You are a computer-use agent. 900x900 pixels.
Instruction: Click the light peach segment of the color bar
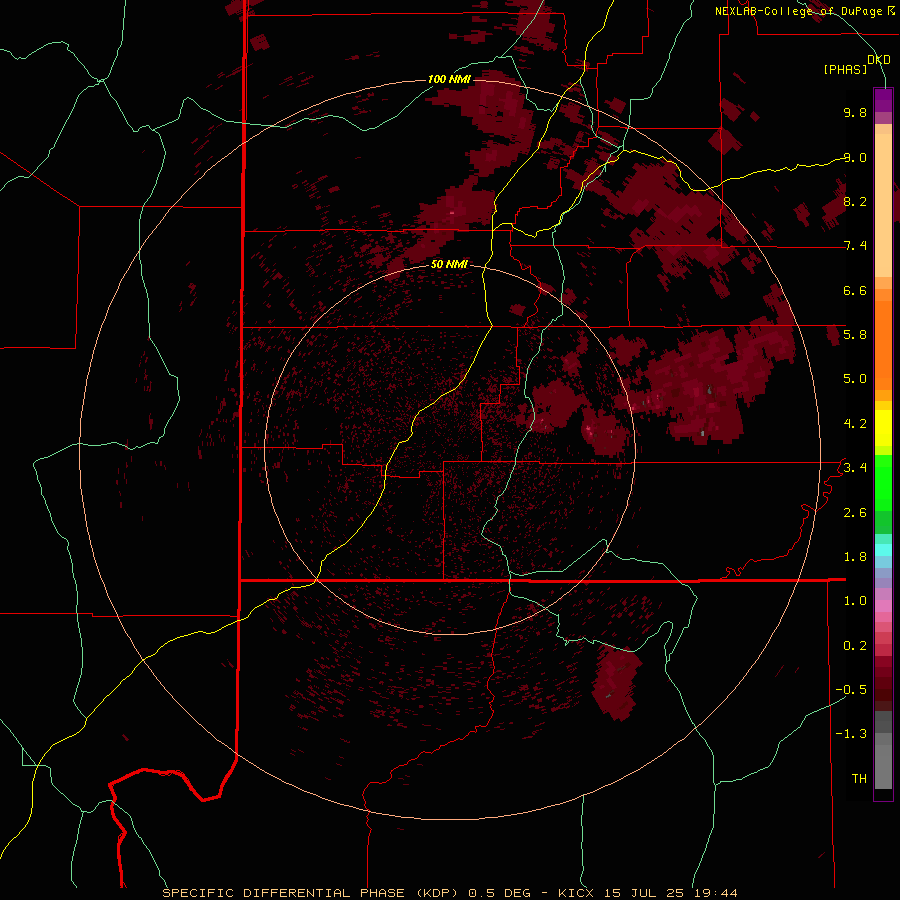click(x=883, y=205)
